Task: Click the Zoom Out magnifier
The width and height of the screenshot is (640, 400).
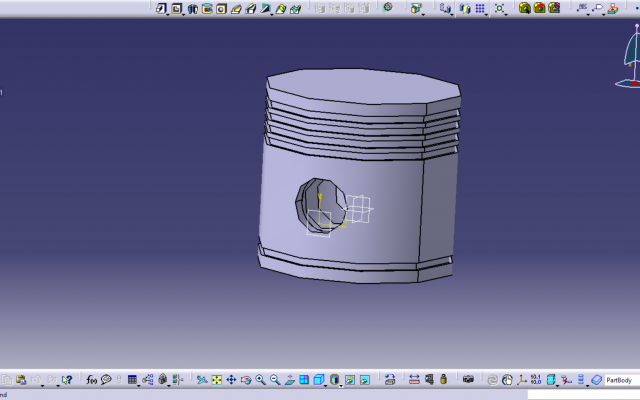Action: point(275,380)
